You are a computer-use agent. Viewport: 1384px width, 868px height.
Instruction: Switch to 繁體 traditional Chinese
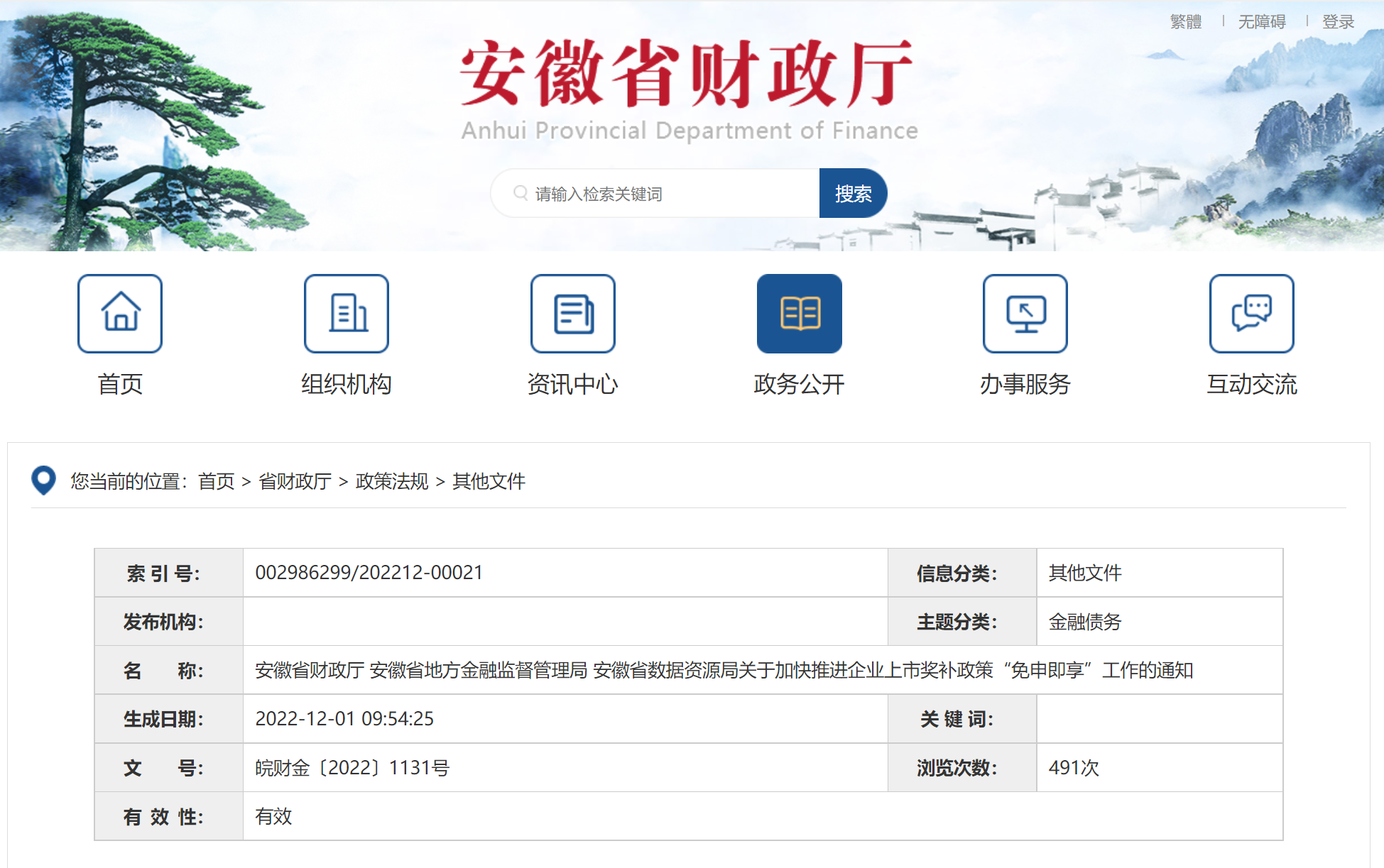click(x=1185, y=22)
